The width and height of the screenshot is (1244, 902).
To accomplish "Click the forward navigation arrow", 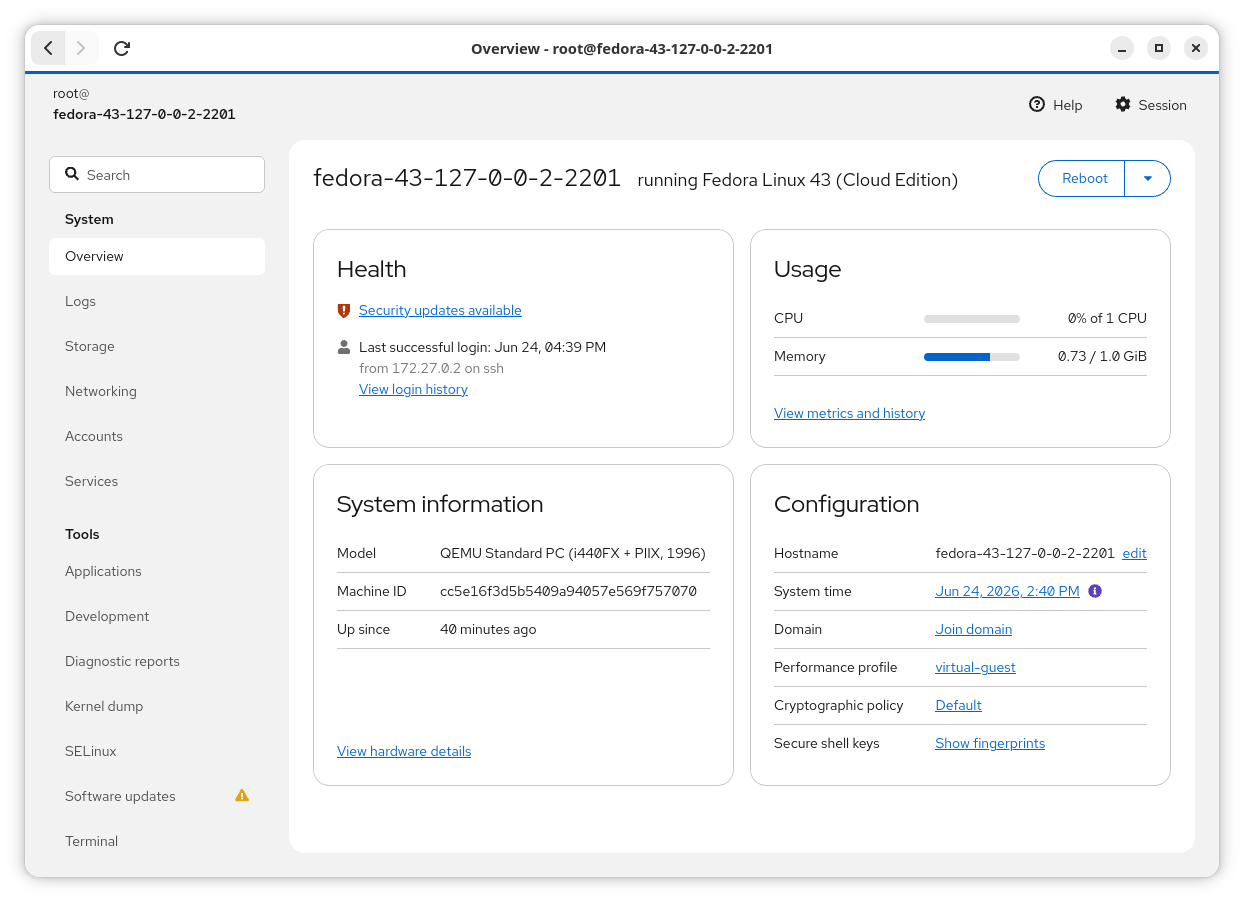I will (x=81, y=48).
